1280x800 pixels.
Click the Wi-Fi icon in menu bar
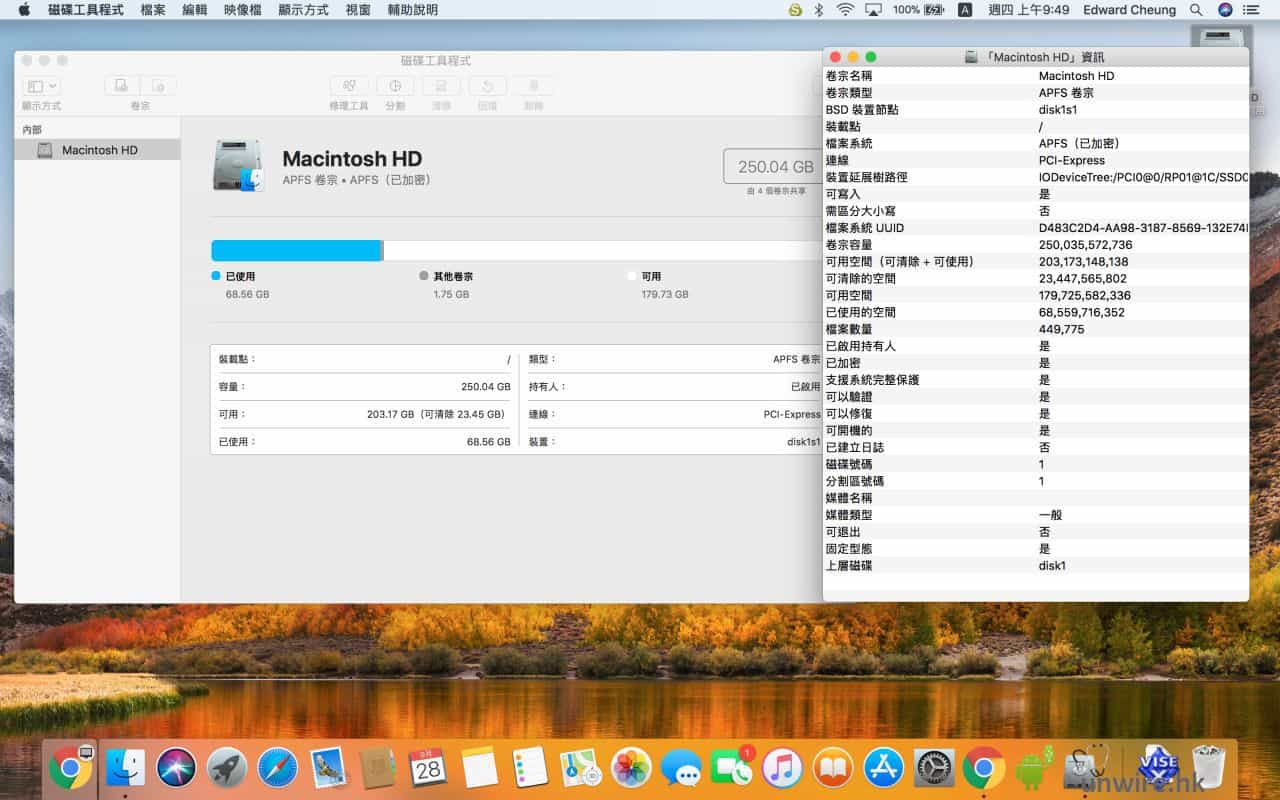click(x=845, y=10)
